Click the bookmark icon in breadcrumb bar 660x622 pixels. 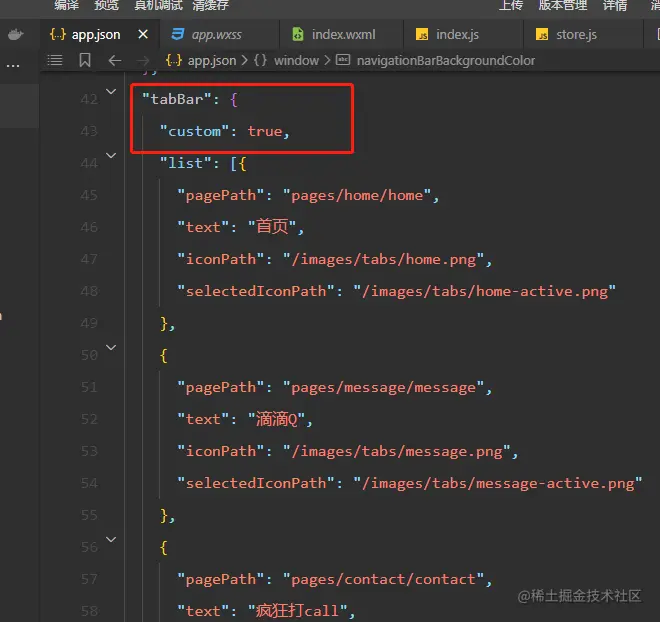85,60
